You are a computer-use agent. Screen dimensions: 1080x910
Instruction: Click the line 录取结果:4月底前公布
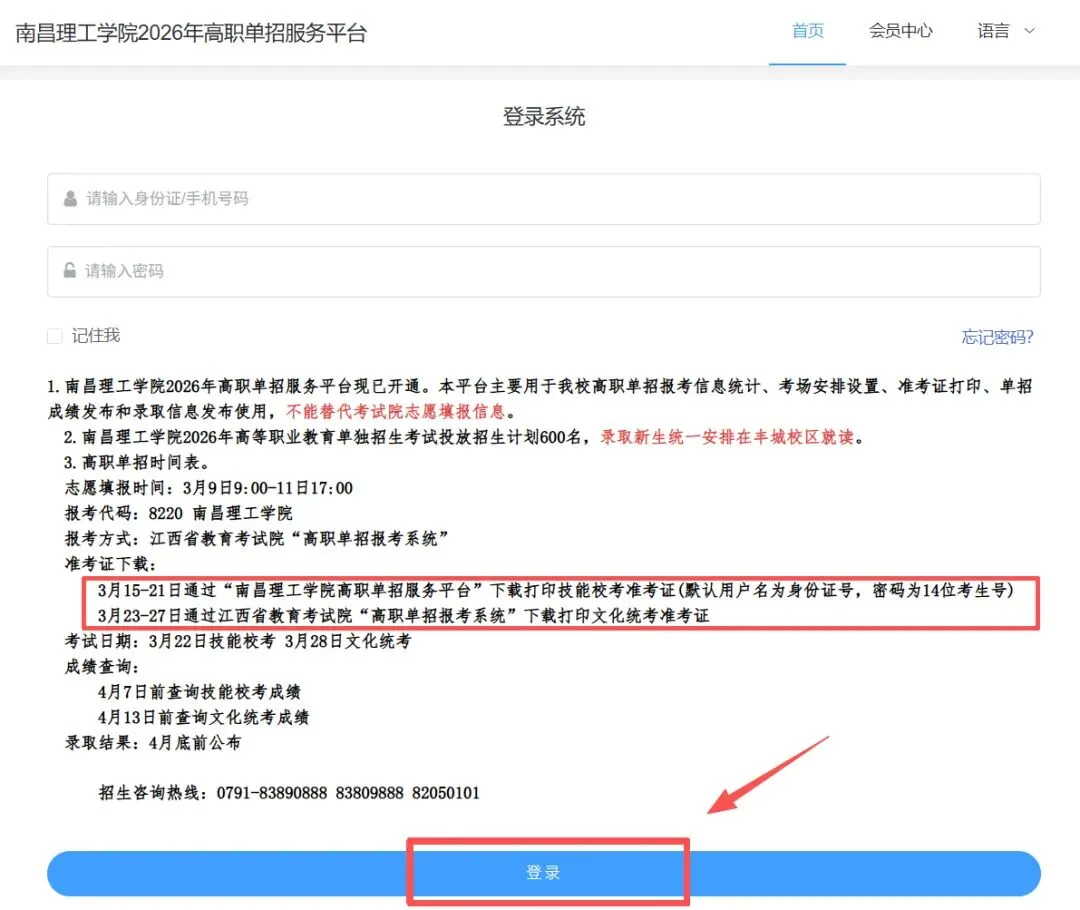[x=153, y=743]
